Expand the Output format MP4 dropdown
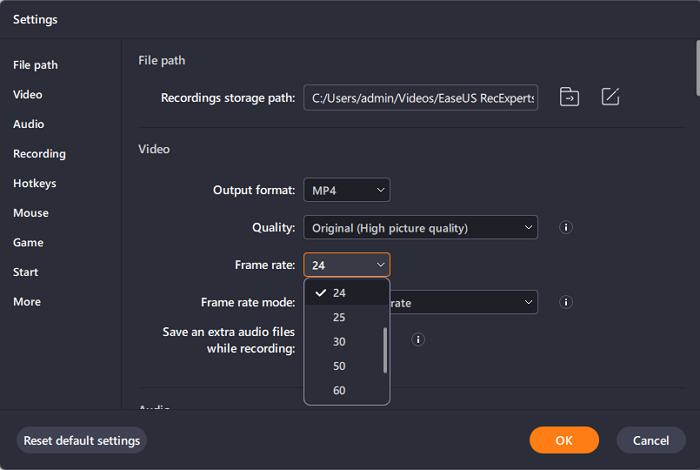The image size is (700, 470). click(347, 190)
